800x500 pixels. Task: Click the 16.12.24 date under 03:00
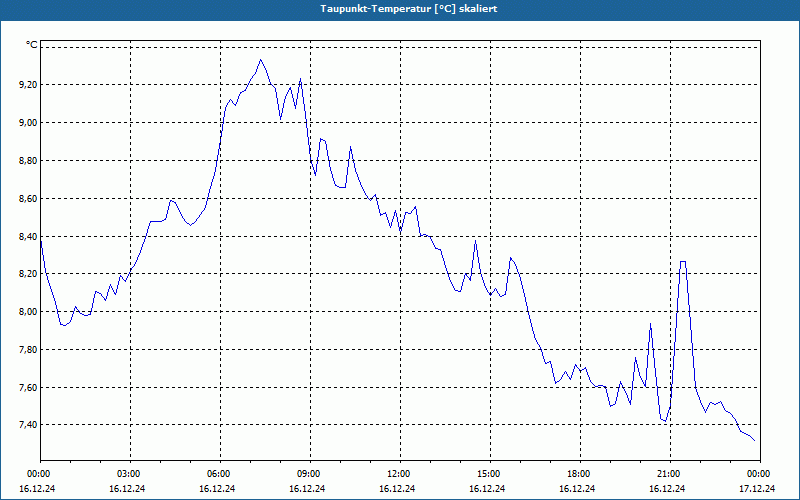127,489
